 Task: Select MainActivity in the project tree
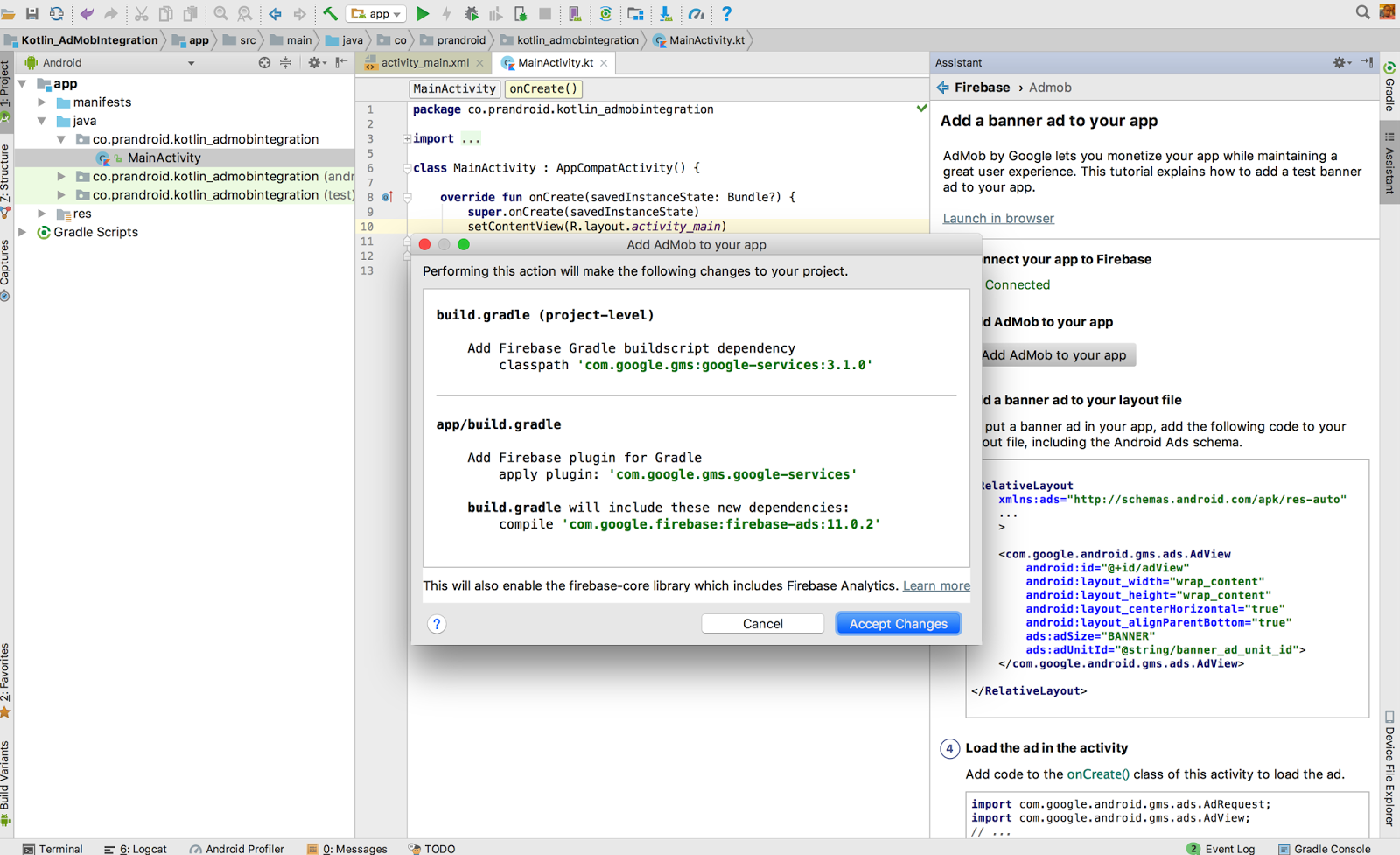click(164, 158)
